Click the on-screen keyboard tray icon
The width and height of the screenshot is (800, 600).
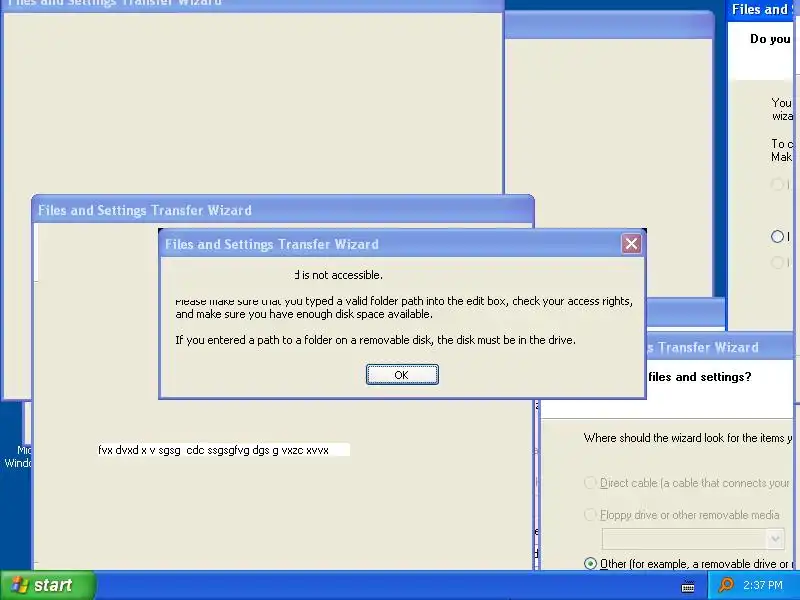point(688,587)
